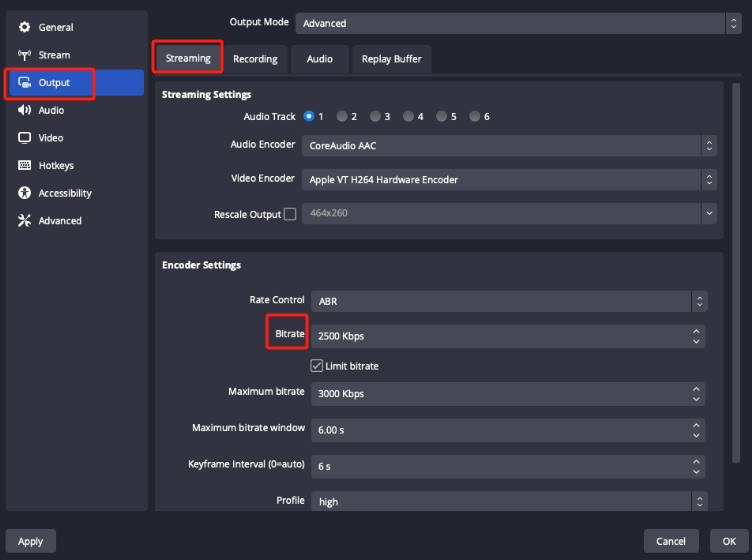Click the Accessibility person icon

[x=24, y=193]
